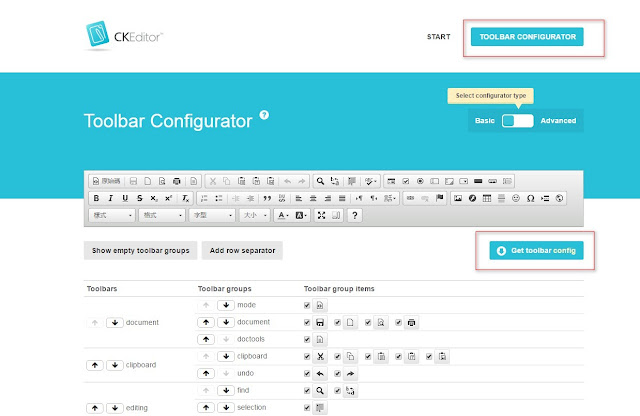Click the Subscript icon in the preview
This screenshot has height=416, width=640.
pos(154,198)
